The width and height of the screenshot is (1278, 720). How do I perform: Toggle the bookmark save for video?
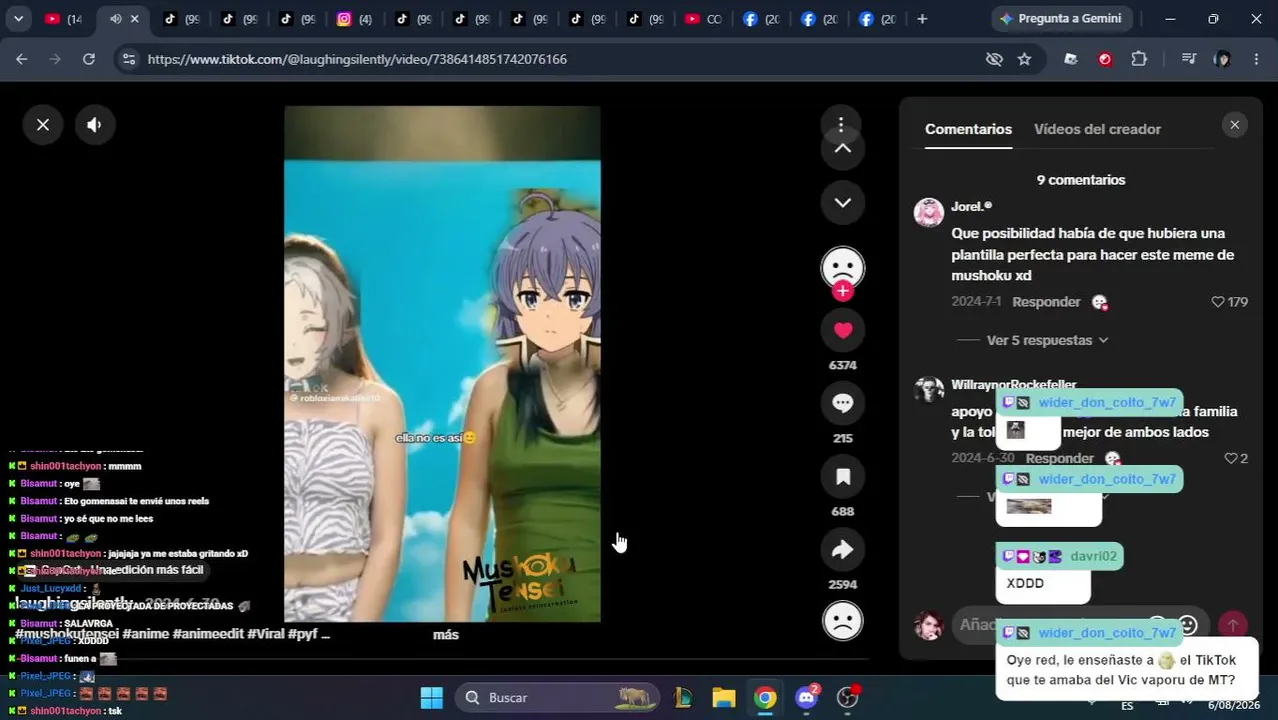coord(843,477)
